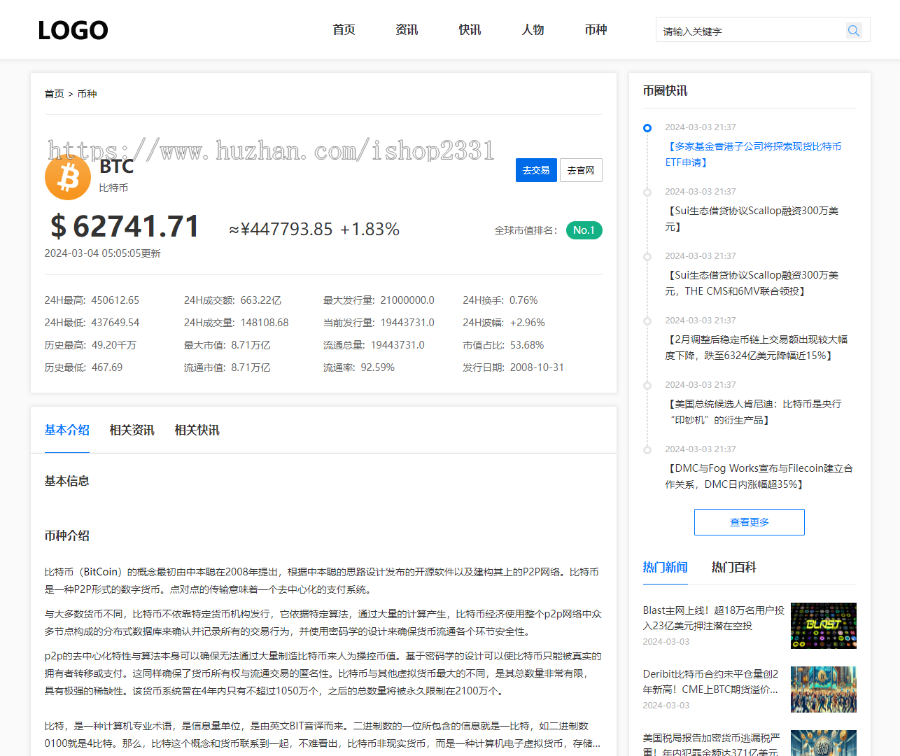Click the 24H最高 value 450612.65
Image resolution: width=900 pixels, height=756 pixels.
click(115, 300)
